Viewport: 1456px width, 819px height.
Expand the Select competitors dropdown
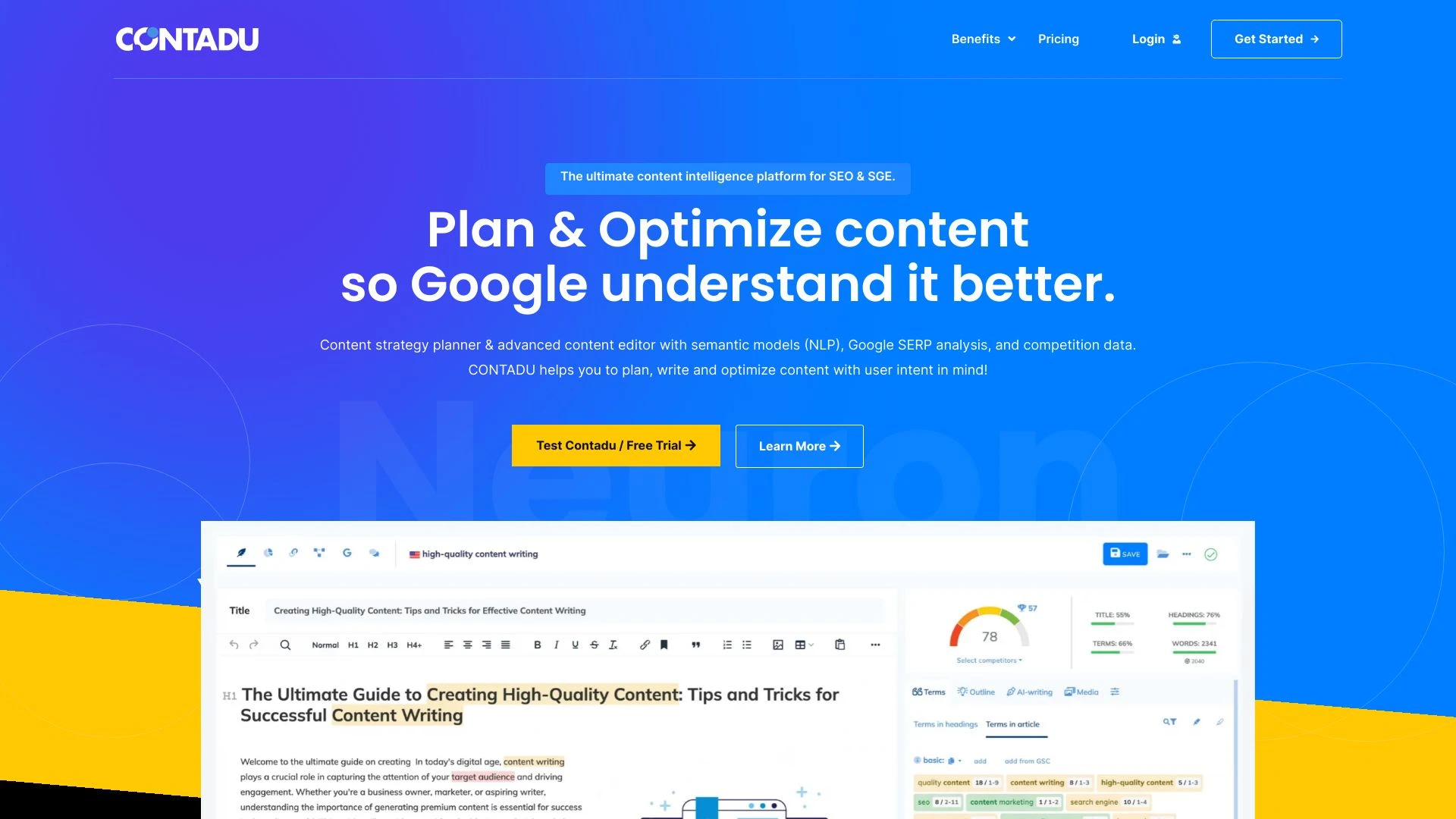pyautogui.click(x=987, y=658)
